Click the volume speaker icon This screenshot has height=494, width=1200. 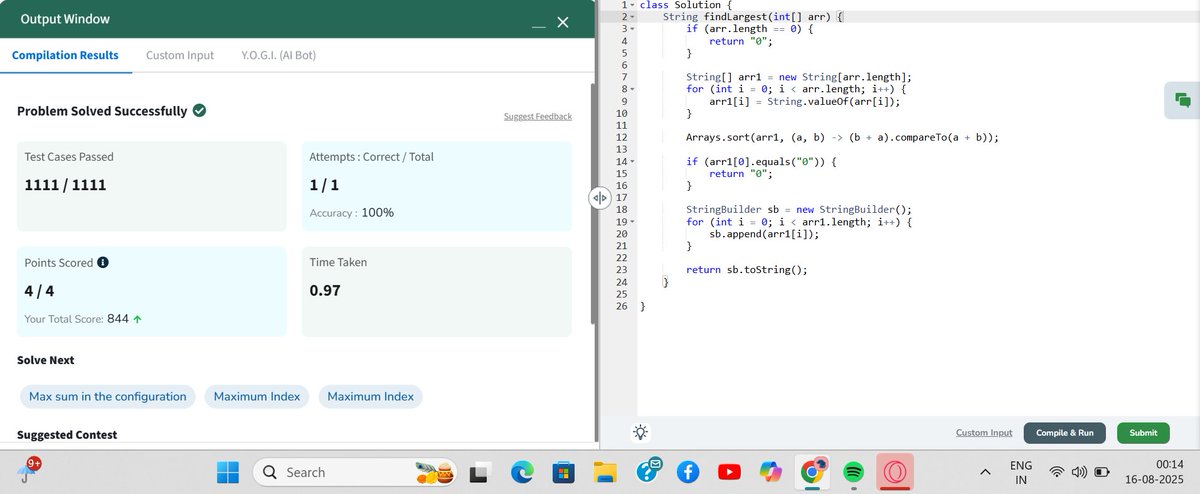tap(1079, 472)
